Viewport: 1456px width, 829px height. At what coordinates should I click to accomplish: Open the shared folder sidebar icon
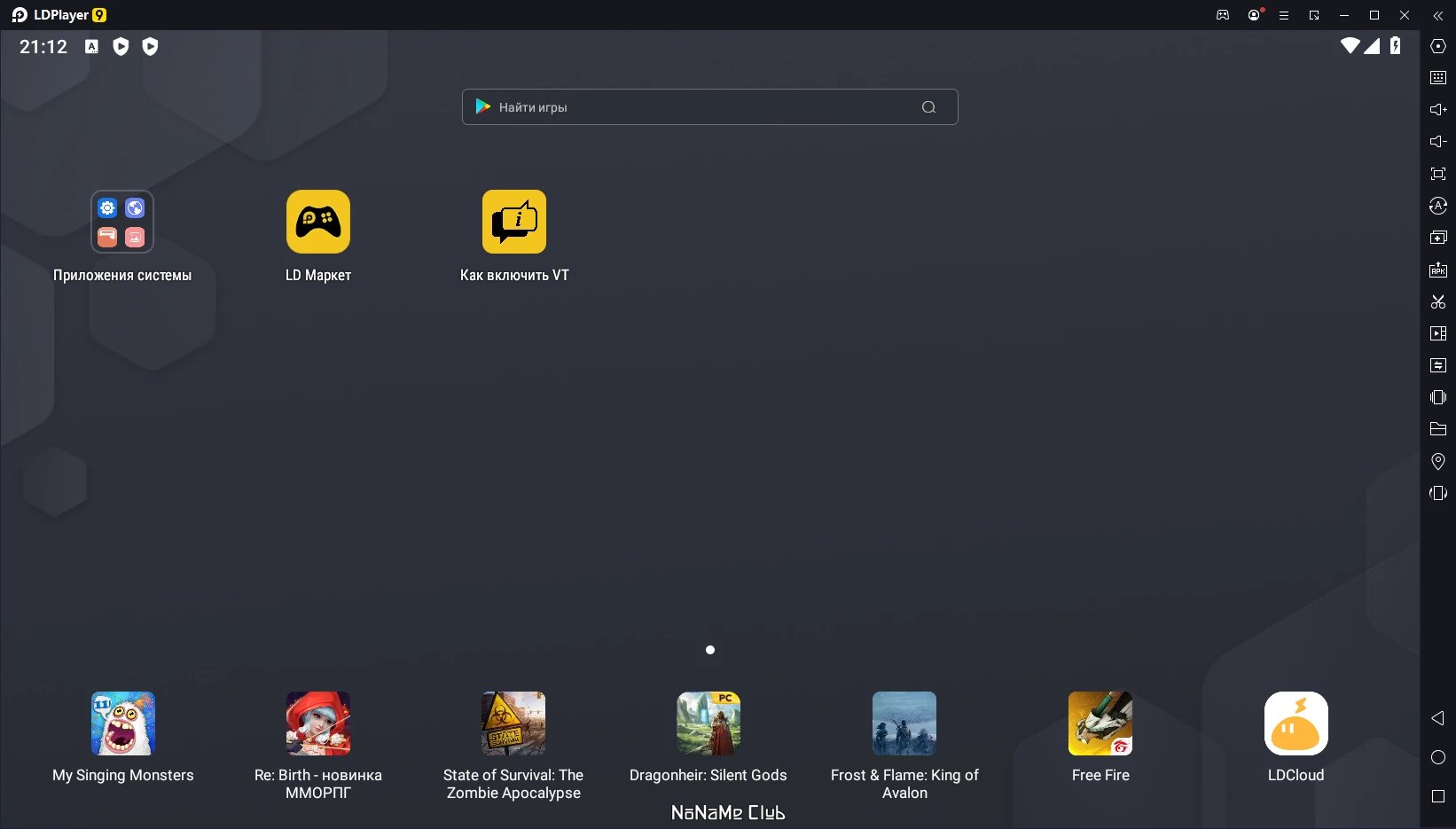(1438, 429)
